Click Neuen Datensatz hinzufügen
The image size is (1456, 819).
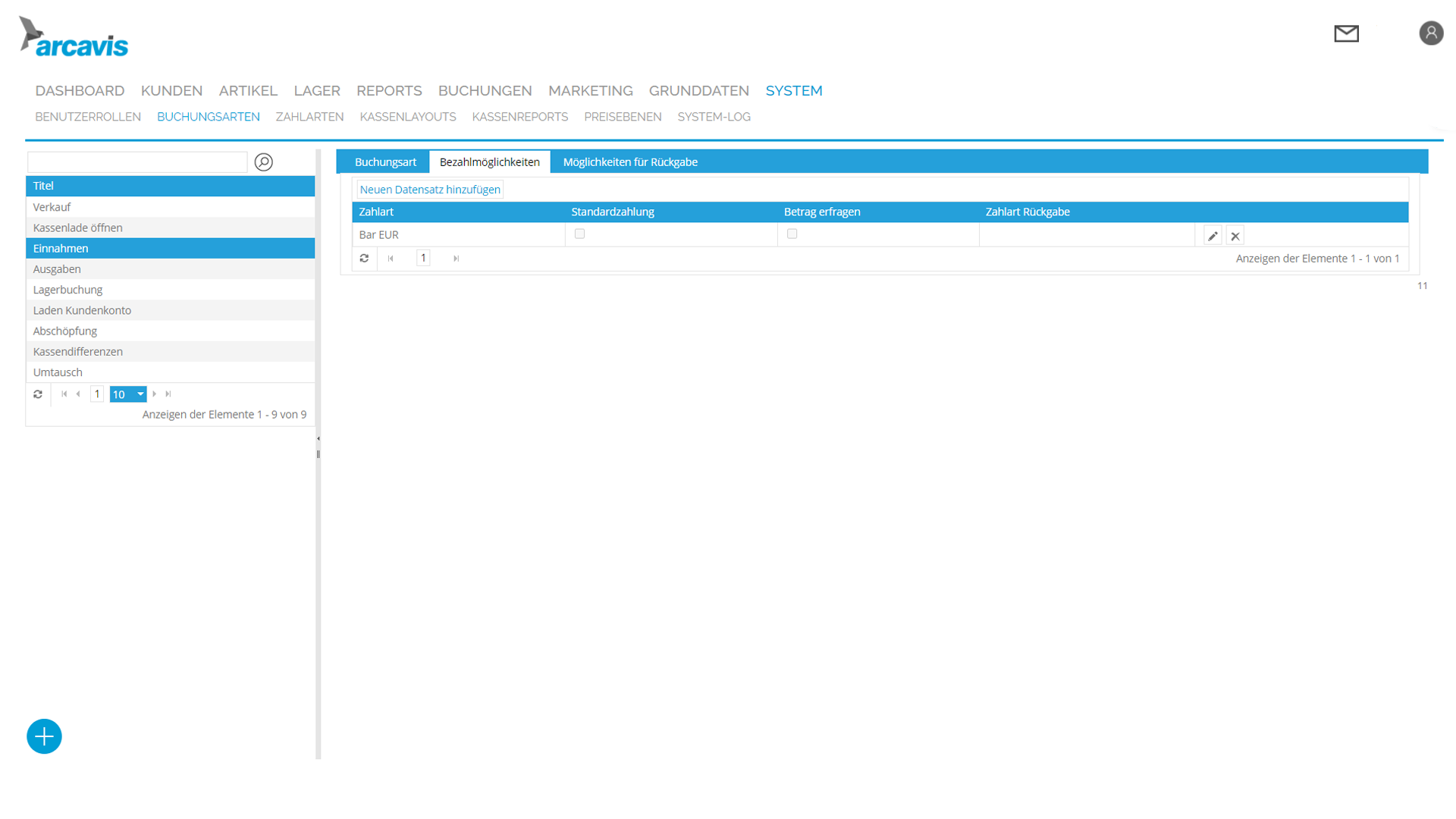[429, 190]
